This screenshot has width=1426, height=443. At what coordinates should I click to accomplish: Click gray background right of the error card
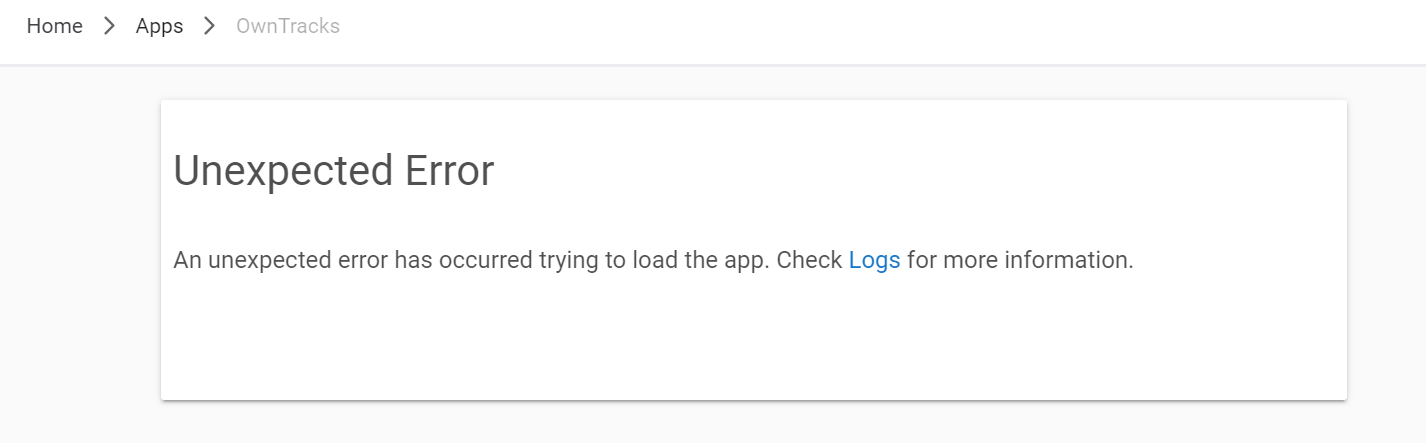click(x=1386, y=250)
